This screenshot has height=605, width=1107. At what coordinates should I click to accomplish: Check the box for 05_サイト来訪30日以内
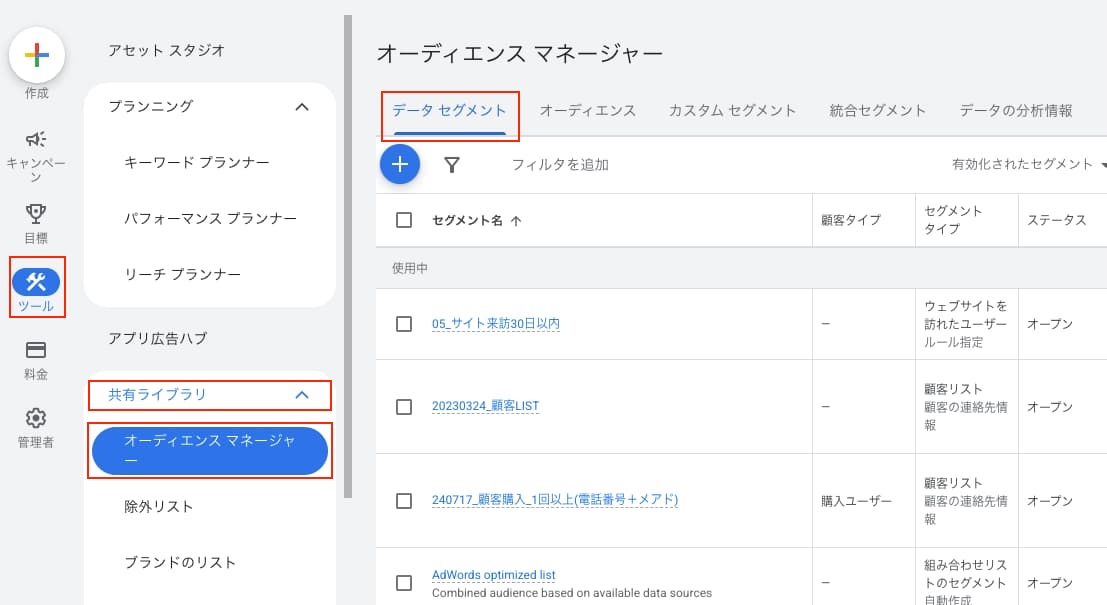pos(404,324)
